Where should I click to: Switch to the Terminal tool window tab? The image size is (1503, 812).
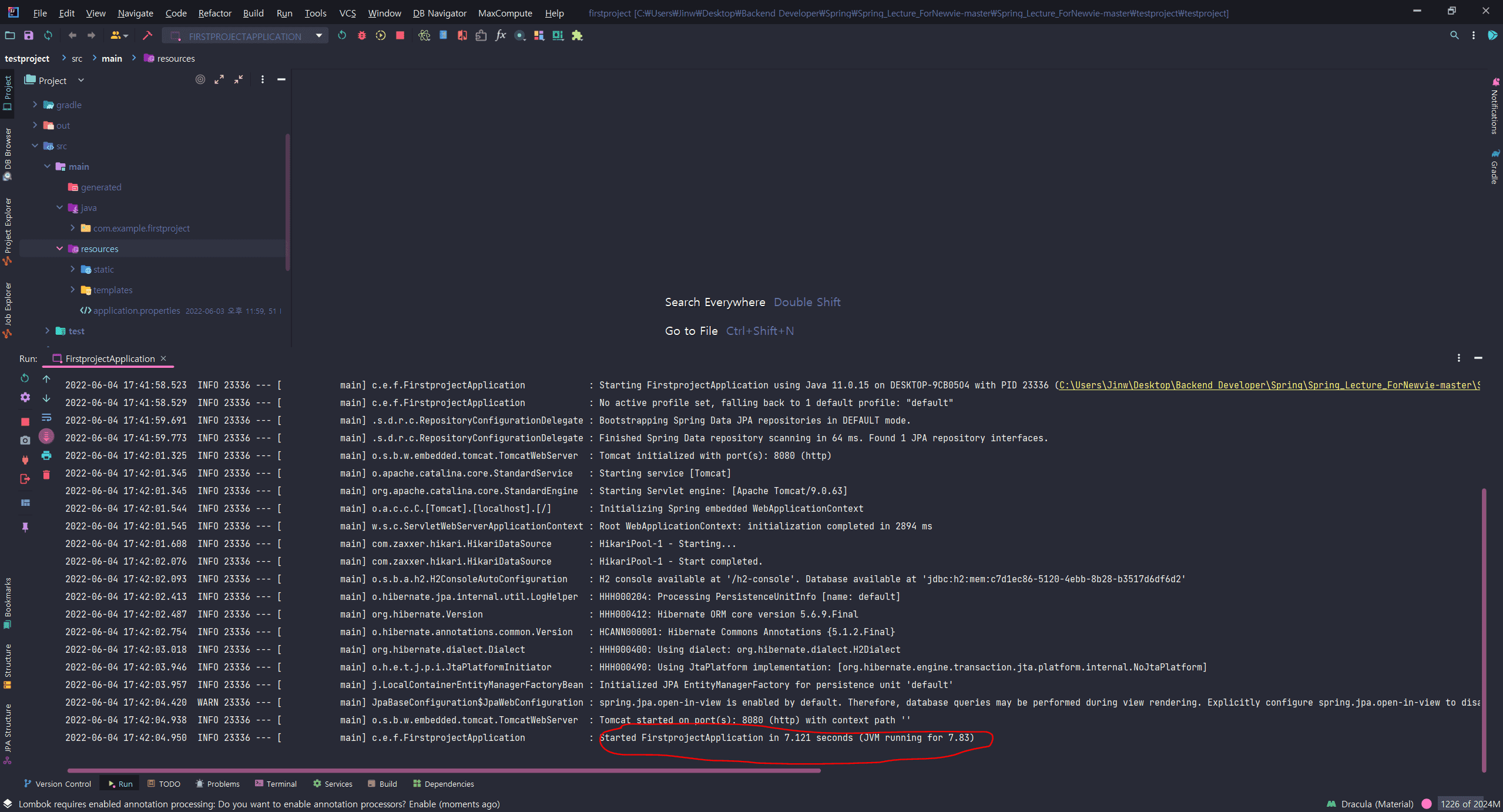pos(276,784)
